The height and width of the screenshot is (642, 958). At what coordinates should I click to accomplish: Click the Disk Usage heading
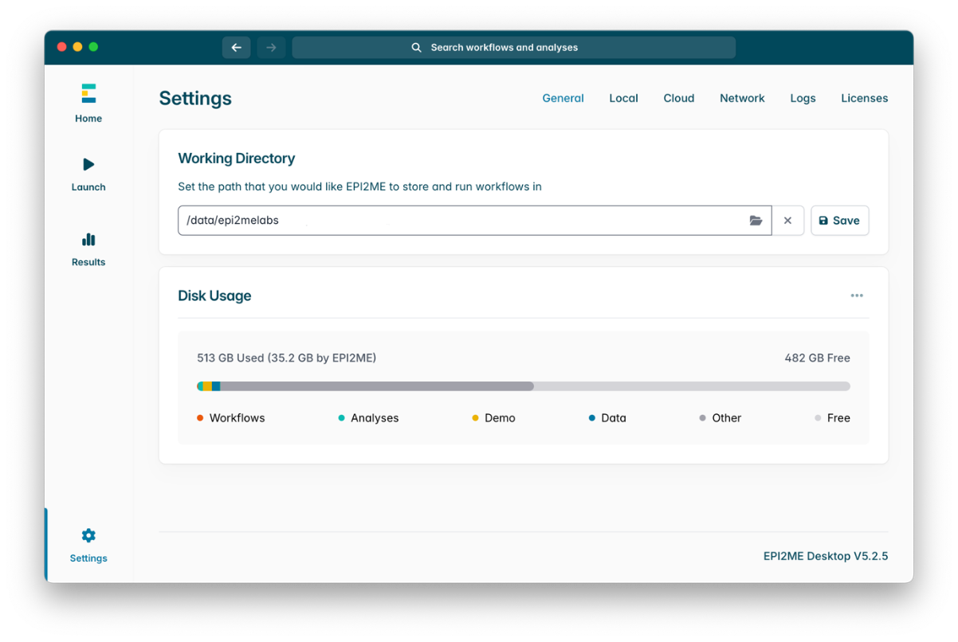214,296
